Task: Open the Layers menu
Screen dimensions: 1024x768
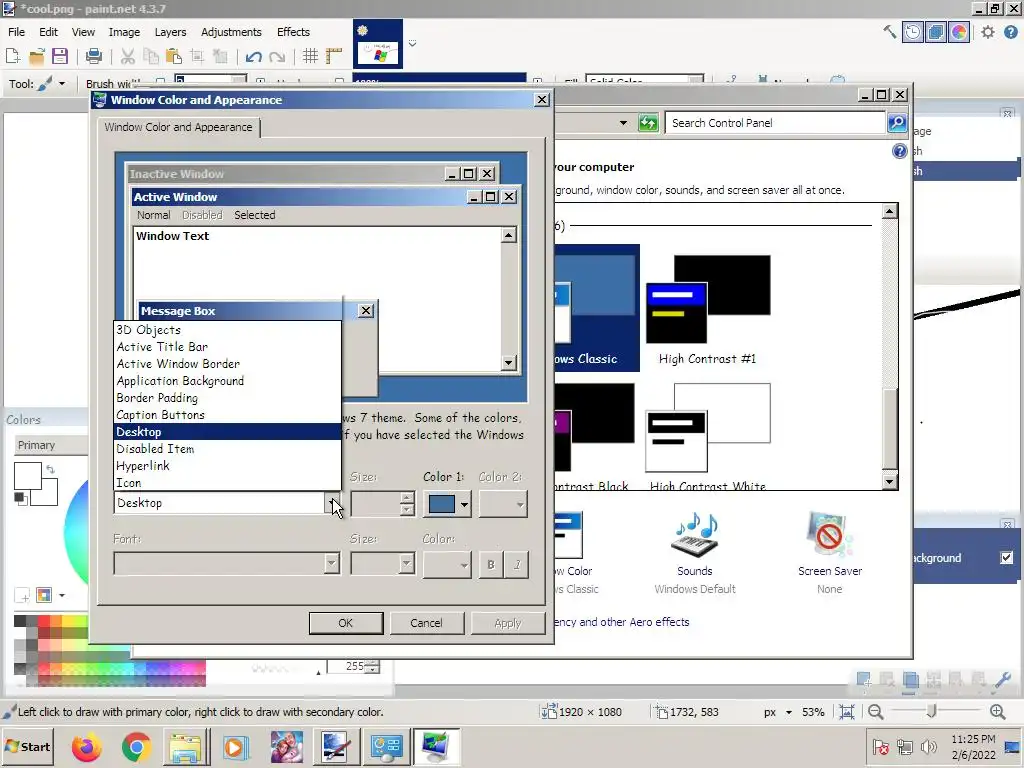Action: click(170, 32)
